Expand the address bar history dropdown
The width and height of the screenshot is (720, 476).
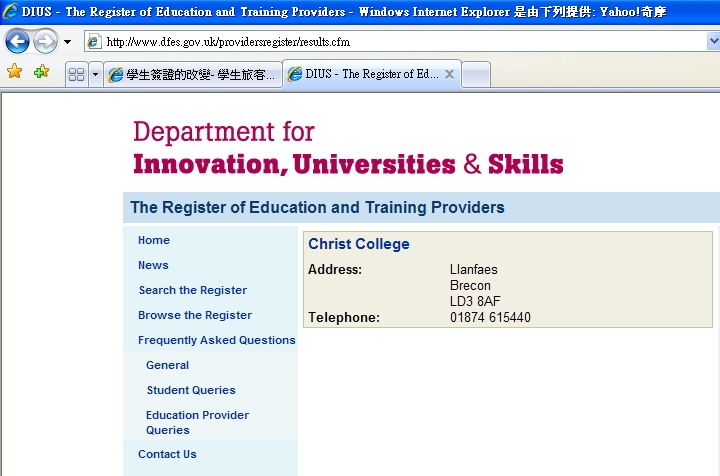713,41
